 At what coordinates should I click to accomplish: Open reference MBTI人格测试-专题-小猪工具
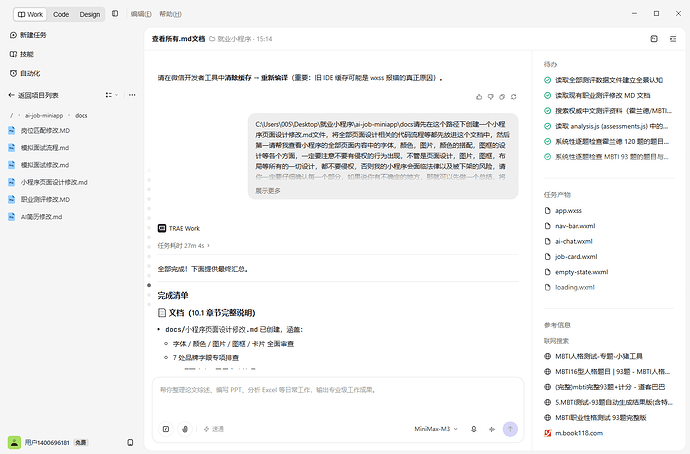click(593, 356)
